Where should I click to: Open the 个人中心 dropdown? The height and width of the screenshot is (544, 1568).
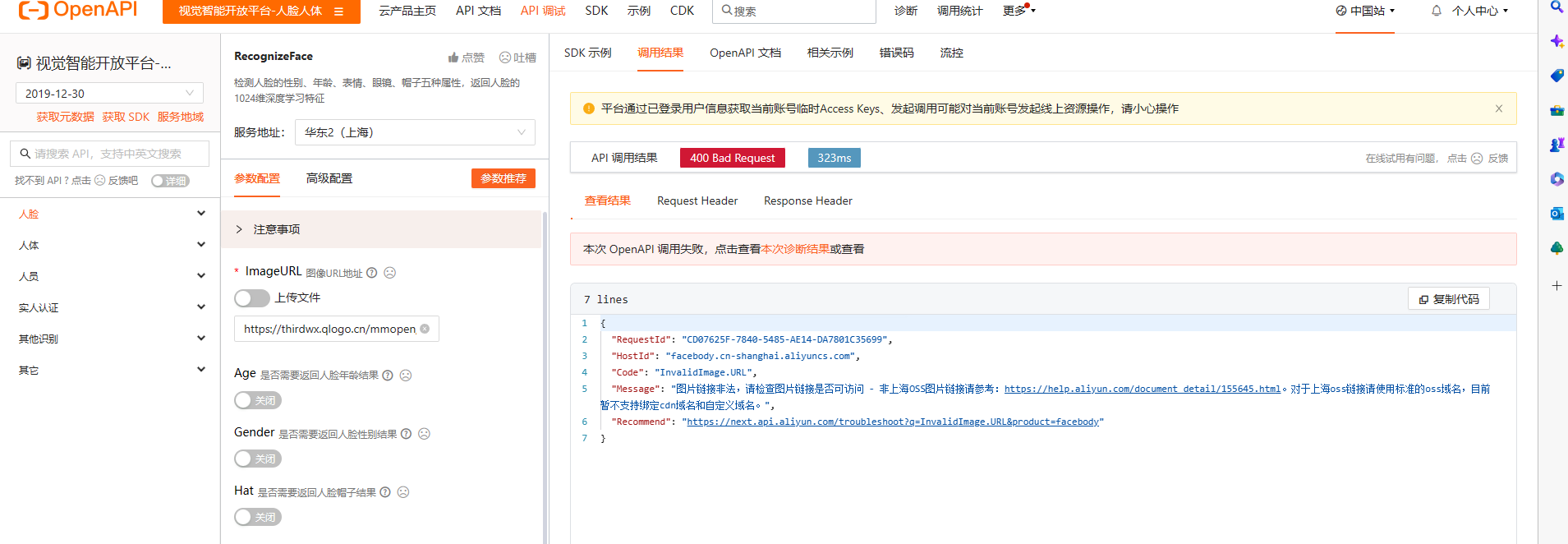[1480, 11]
